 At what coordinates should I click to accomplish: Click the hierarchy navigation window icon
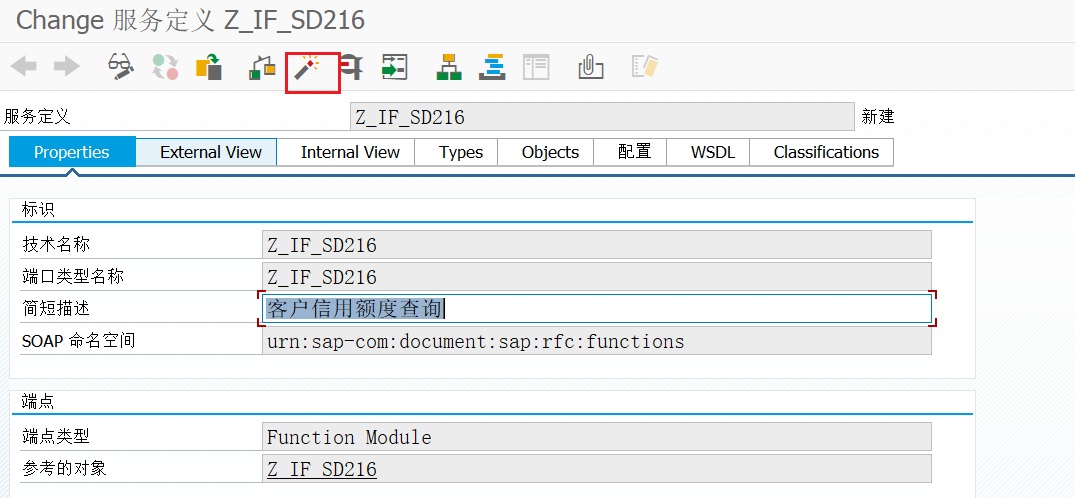coord(449,67)
